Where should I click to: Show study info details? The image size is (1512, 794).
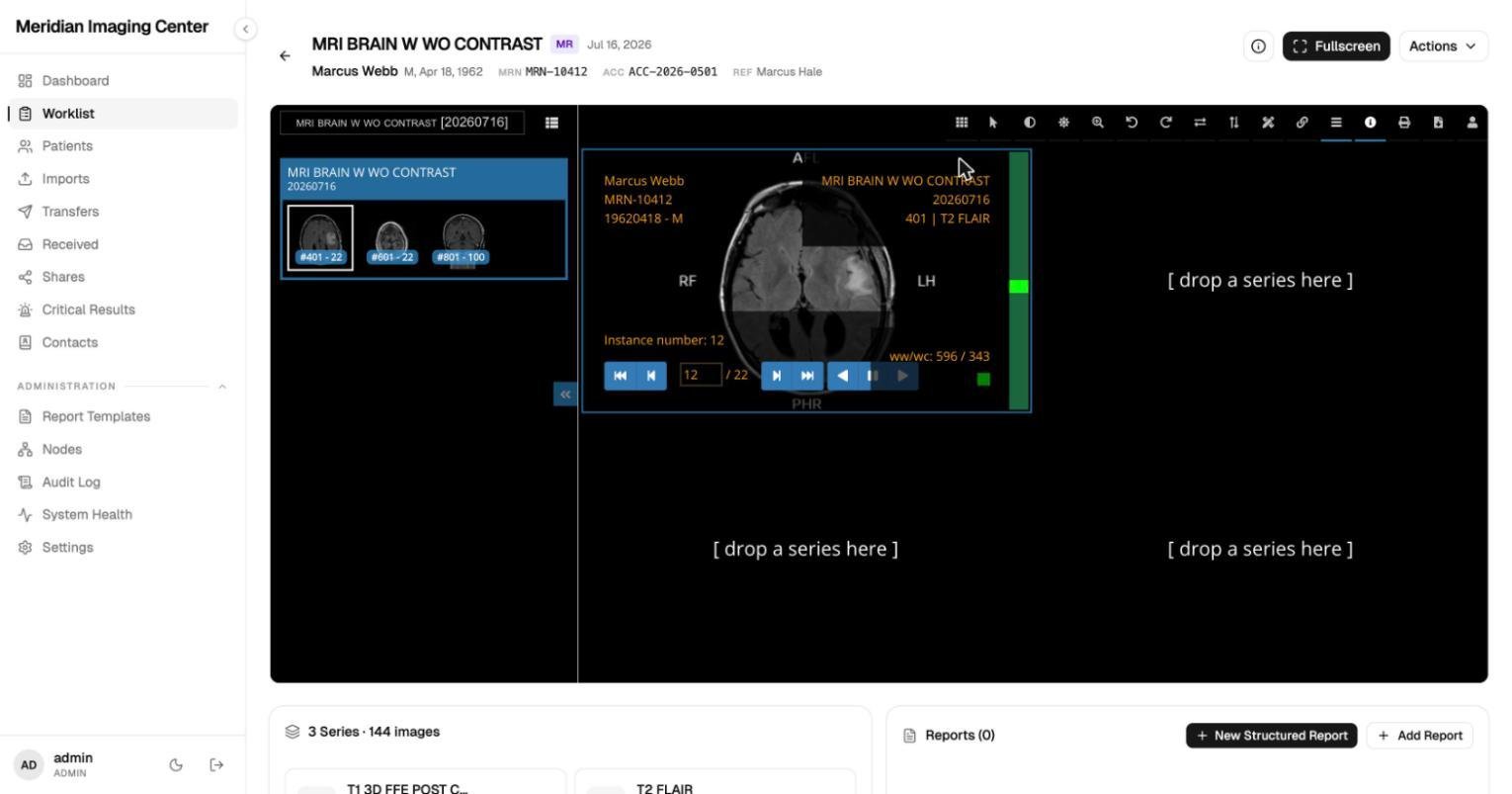[x=1258, y=46]
